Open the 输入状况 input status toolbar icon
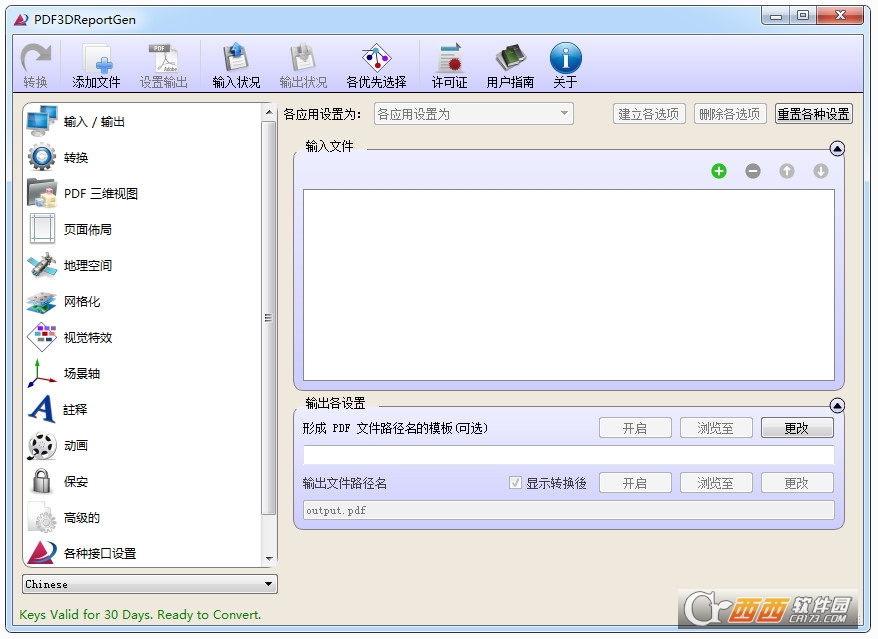878x639 pixels. coord(236,58)
